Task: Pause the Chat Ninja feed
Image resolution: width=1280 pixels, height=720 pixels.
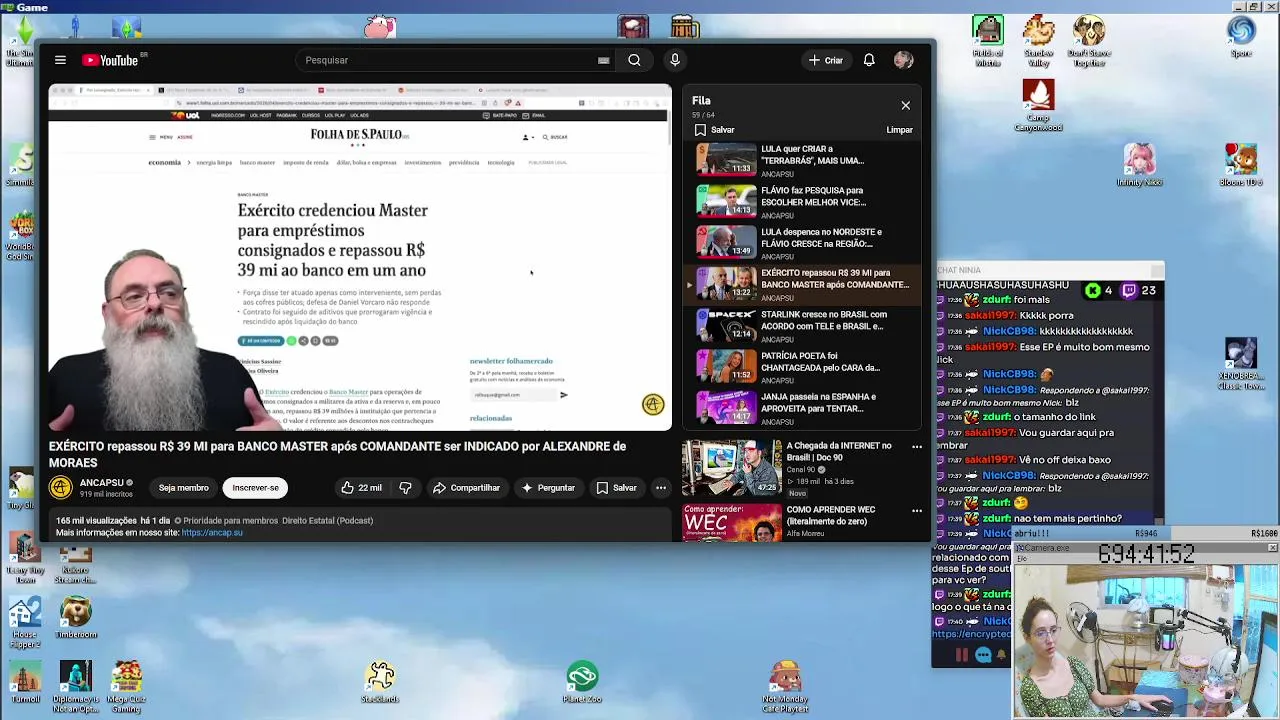Action: pos(961,655)
